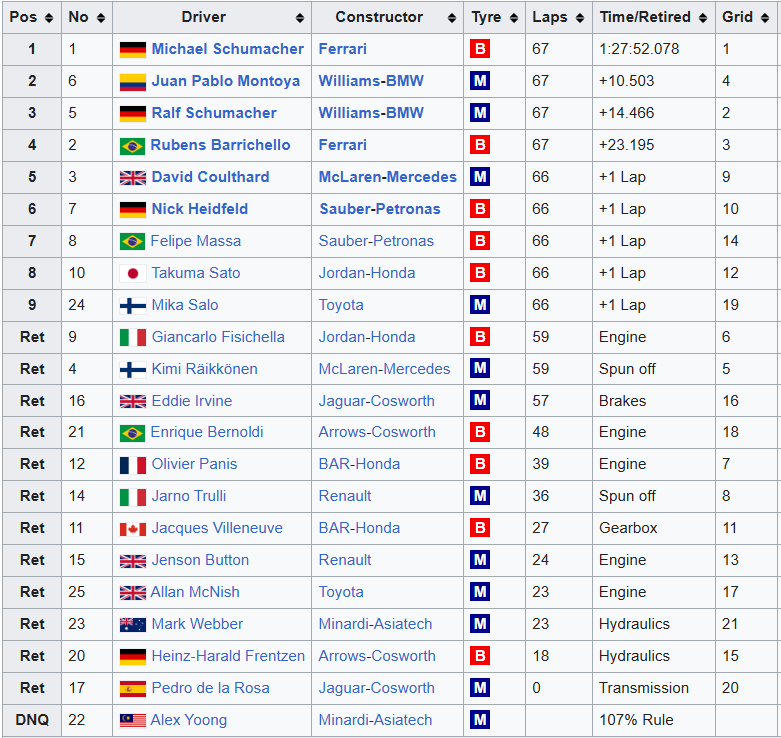The height and width of the screenshot is (738, 781).
Task: Open Kimi Räikkönen driver link
Action: coord(204,369)
